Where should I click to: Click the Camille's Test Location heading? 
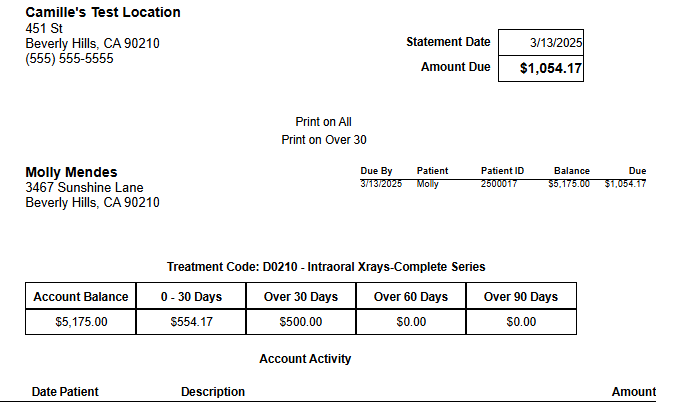pos(103,12)
